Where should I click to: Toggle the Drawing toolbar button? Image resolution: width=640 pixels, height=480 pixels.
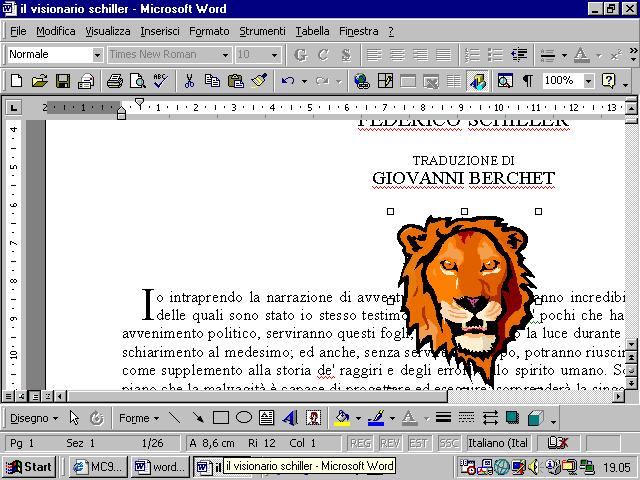(478, 81)
